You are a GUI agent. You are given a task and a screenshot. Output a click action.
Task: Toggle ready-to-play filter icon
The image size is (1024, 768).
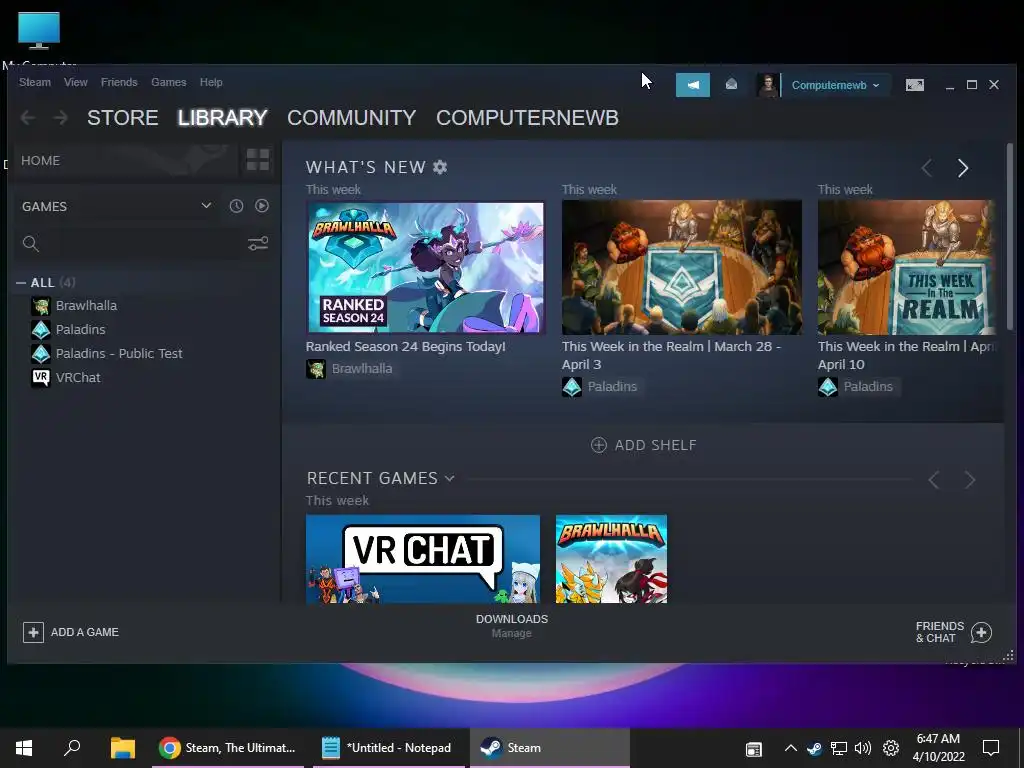point(262,206)
